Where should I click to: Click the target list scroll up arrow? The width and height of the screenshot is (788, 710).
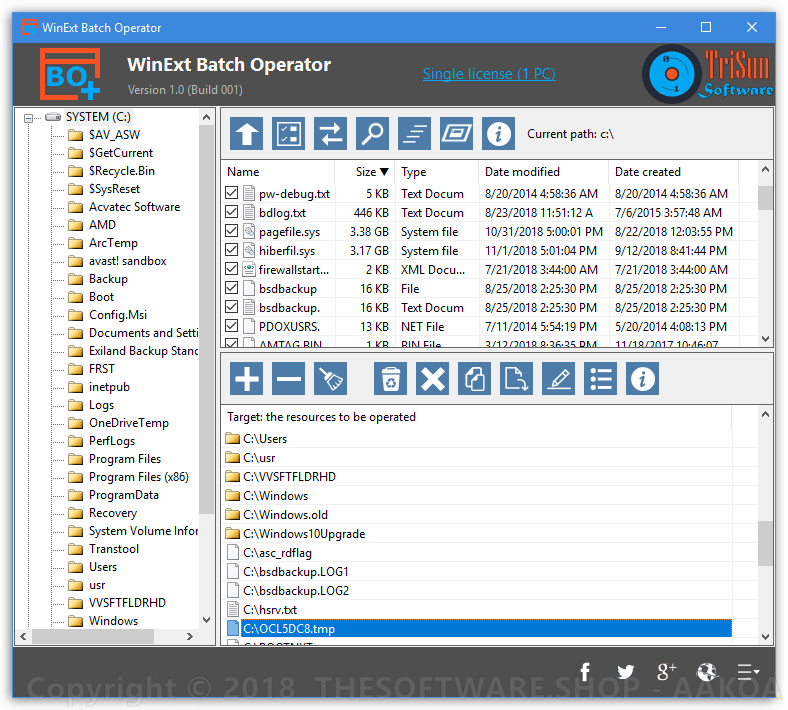pyautogui.click(x=765, y=414)
